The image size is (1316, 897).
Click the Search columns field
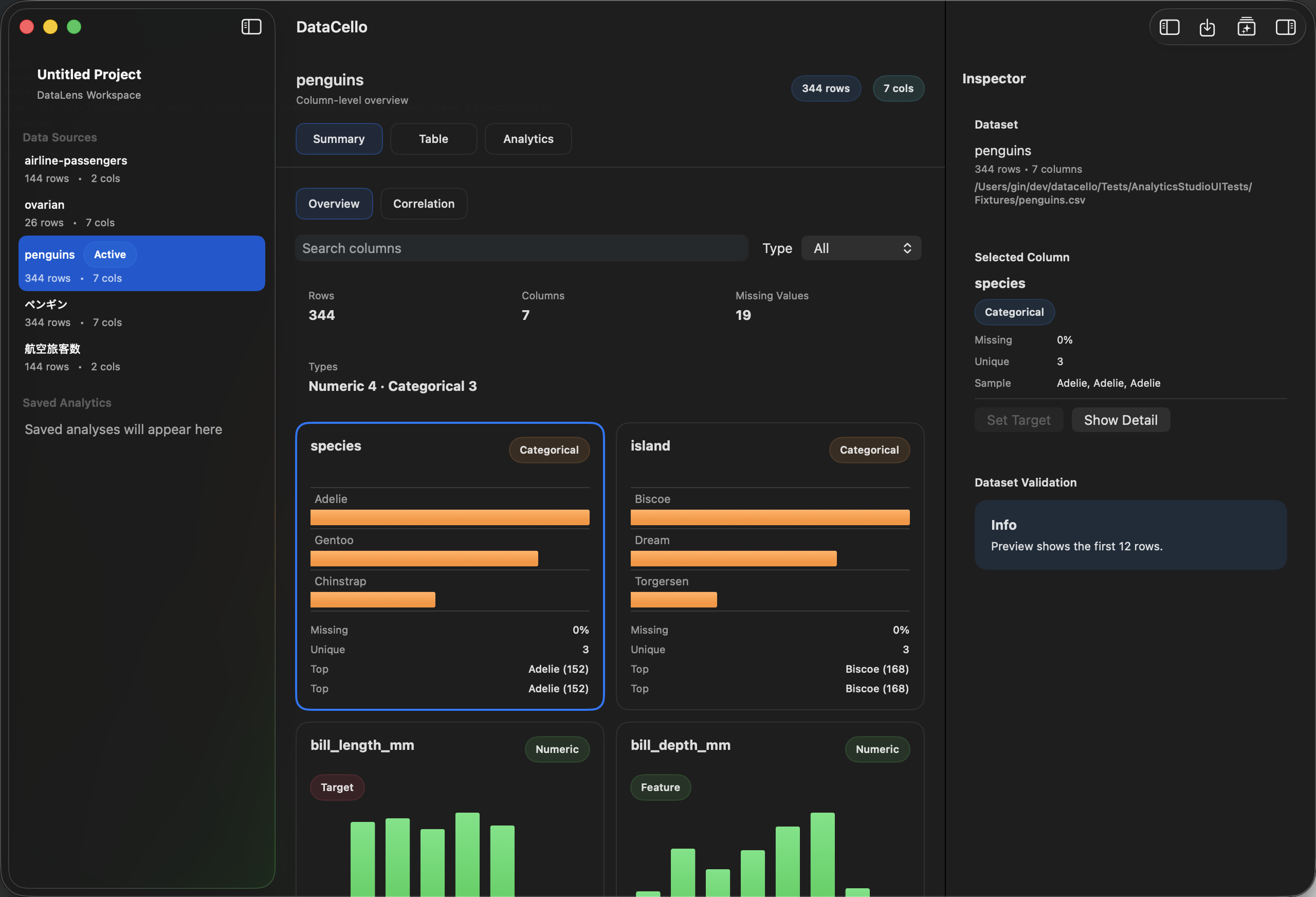point(522,248)
